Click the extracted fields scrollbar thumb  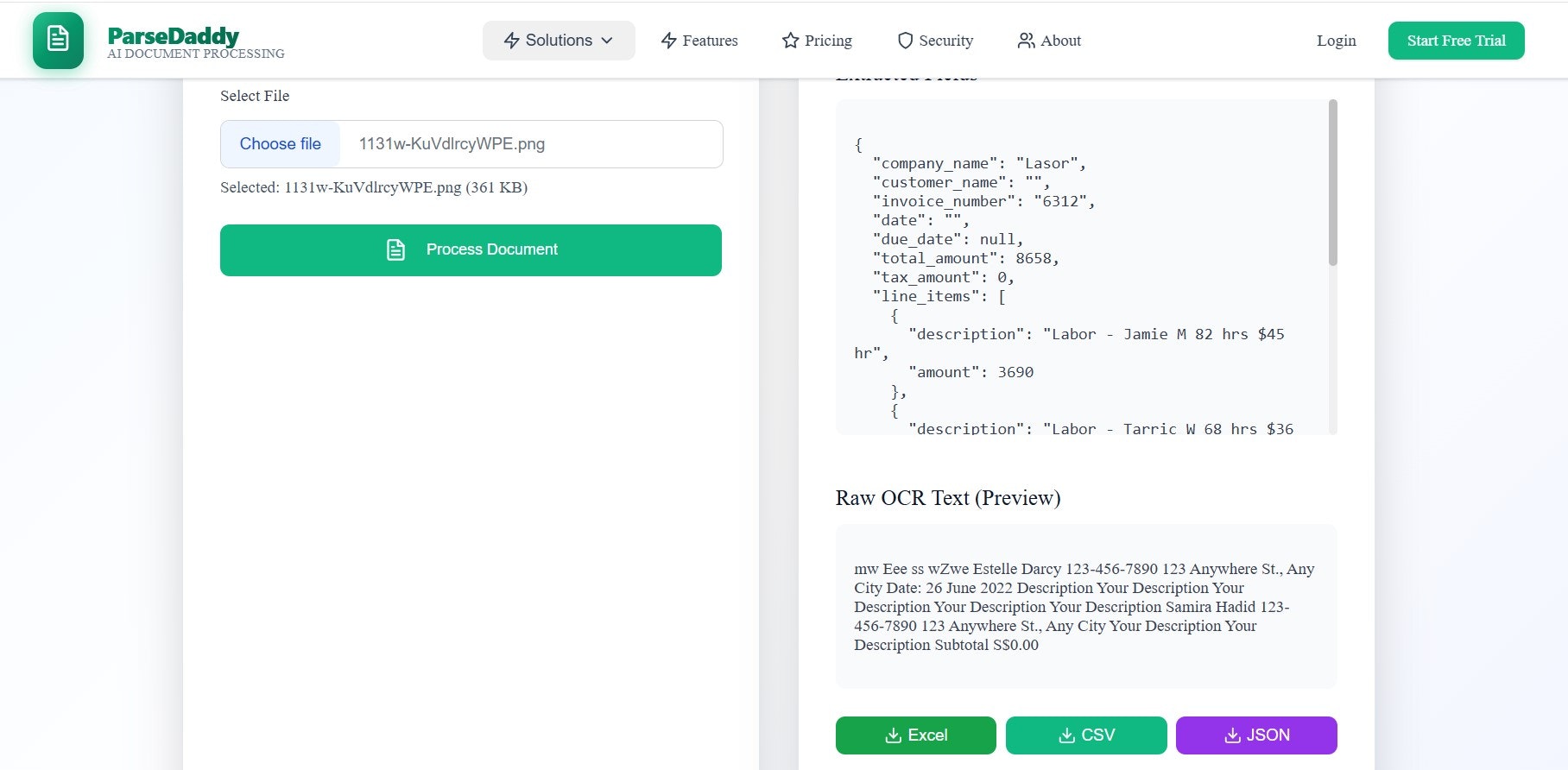[1332, 183]
